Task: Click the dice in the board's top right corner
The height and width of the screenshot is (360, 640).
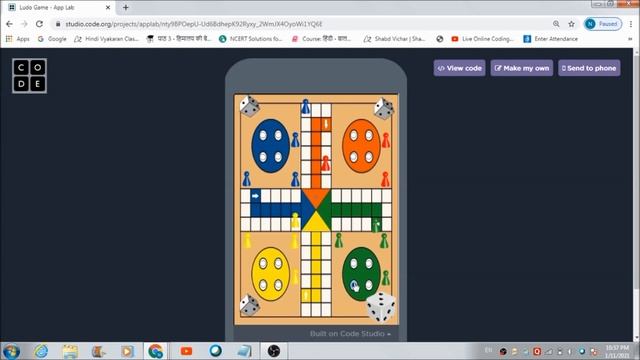Action: [x=384, y=108]
